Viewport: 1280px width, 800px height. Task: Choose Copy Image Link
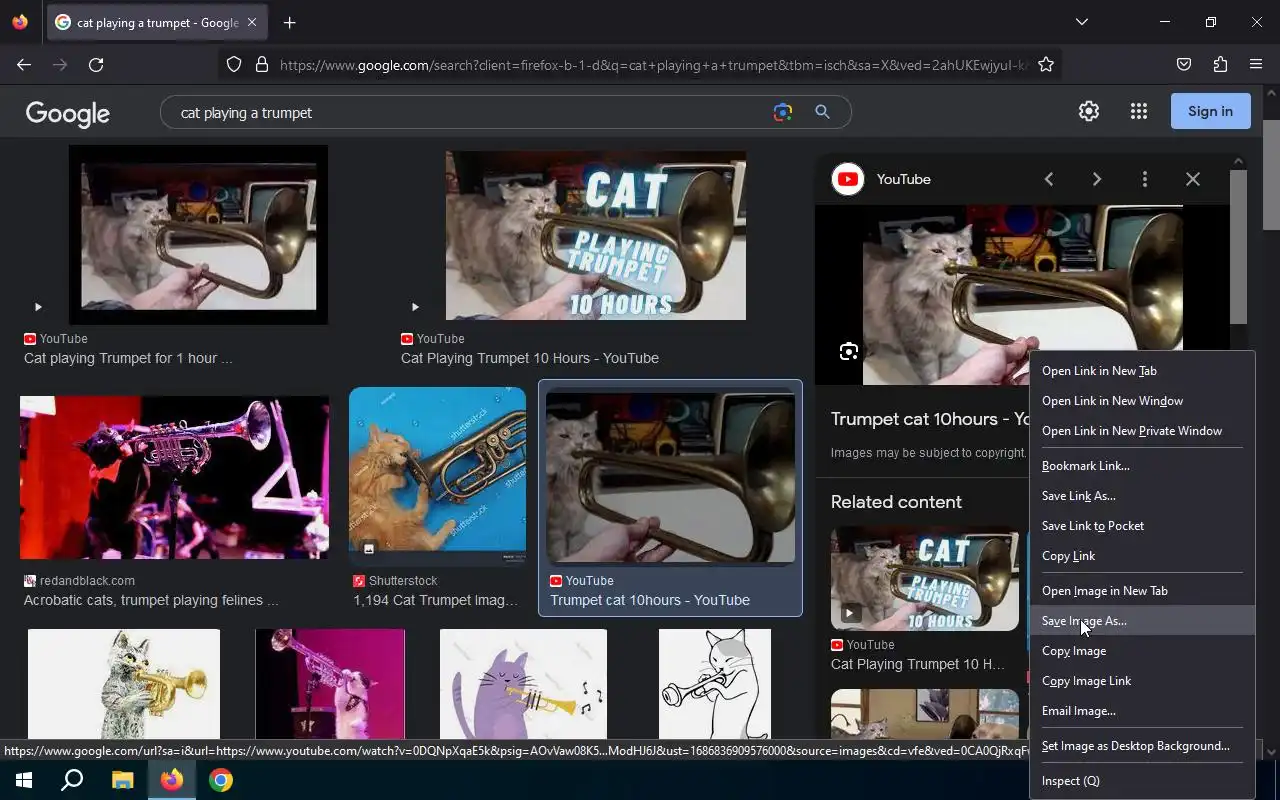coord(1142,681)
